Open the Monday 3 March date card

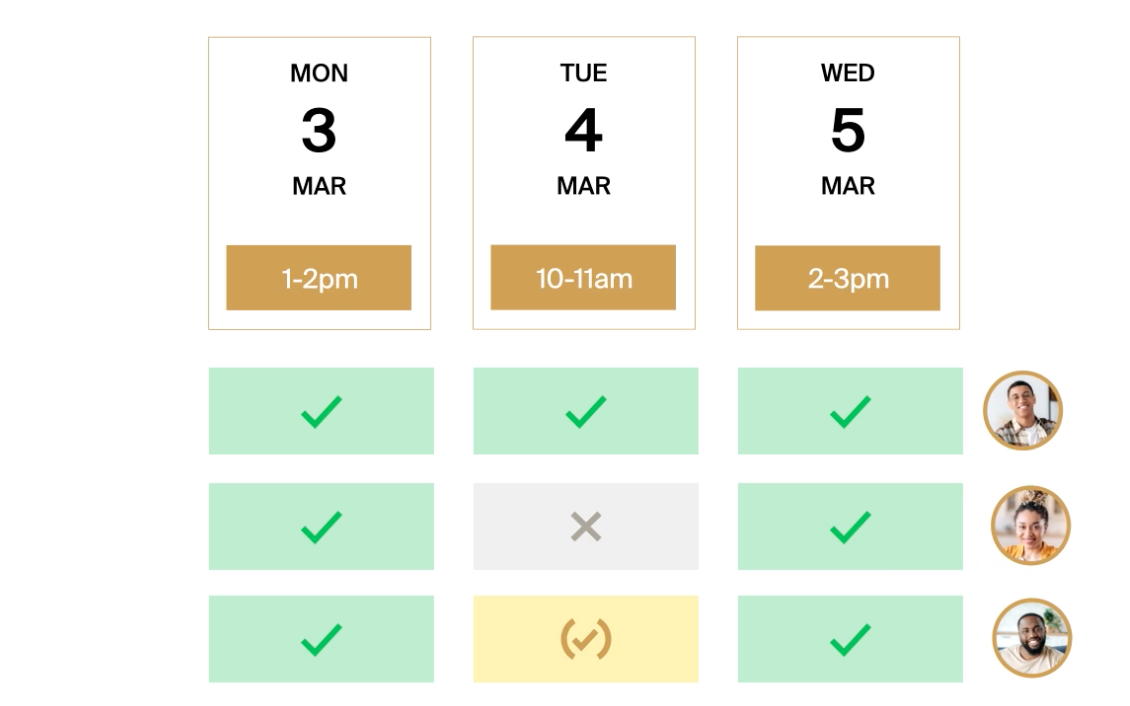319,130
